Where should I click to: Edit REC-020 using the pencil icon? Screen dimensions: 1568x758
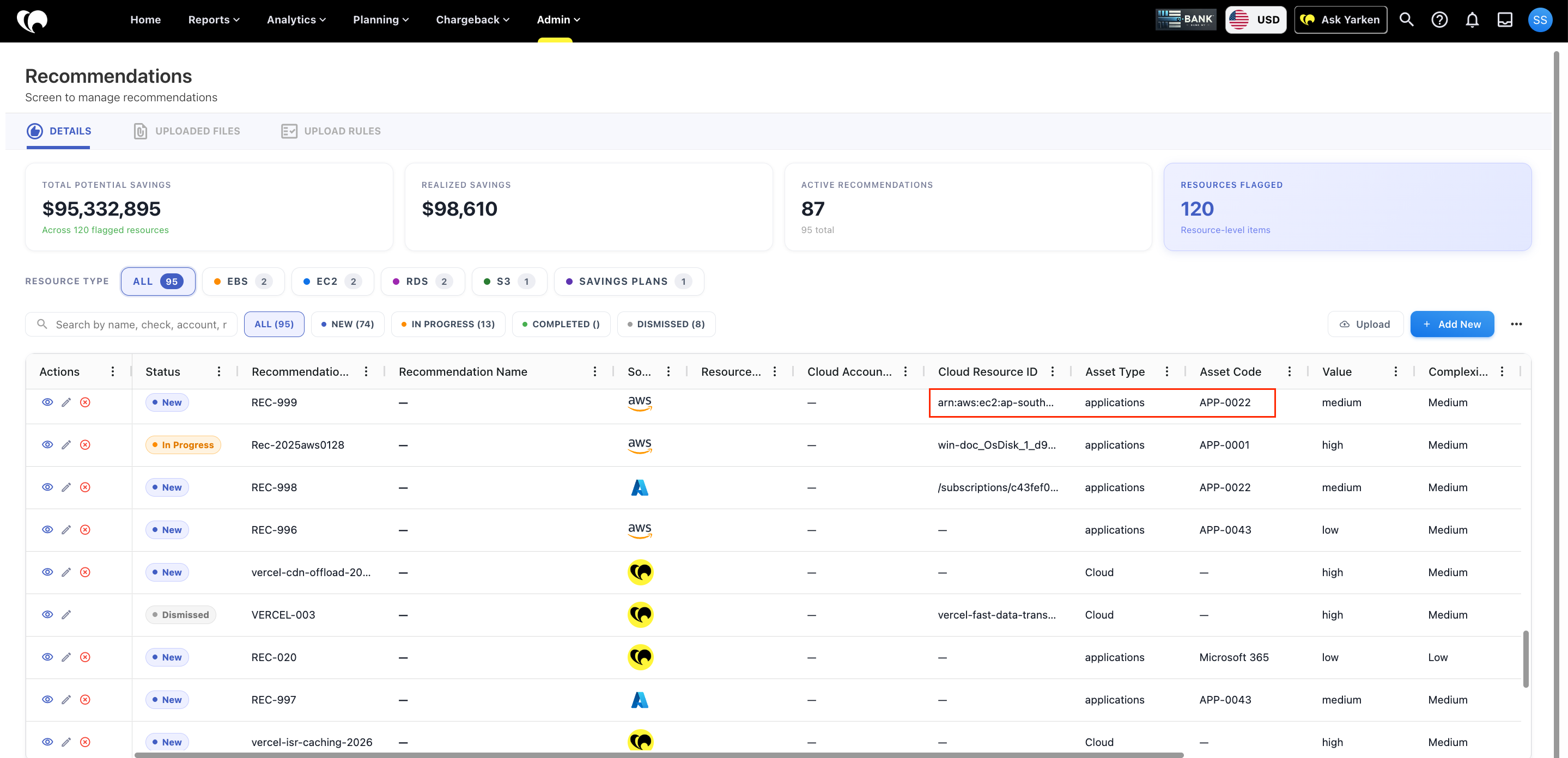coord(66,658)
